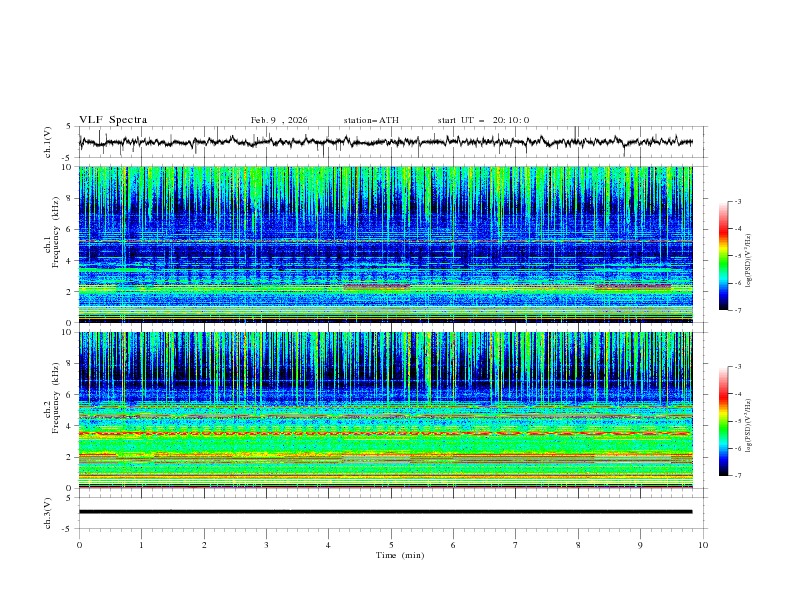
Task: Click the 'ch.3(V)' axis label
Action: coord(48,513)
